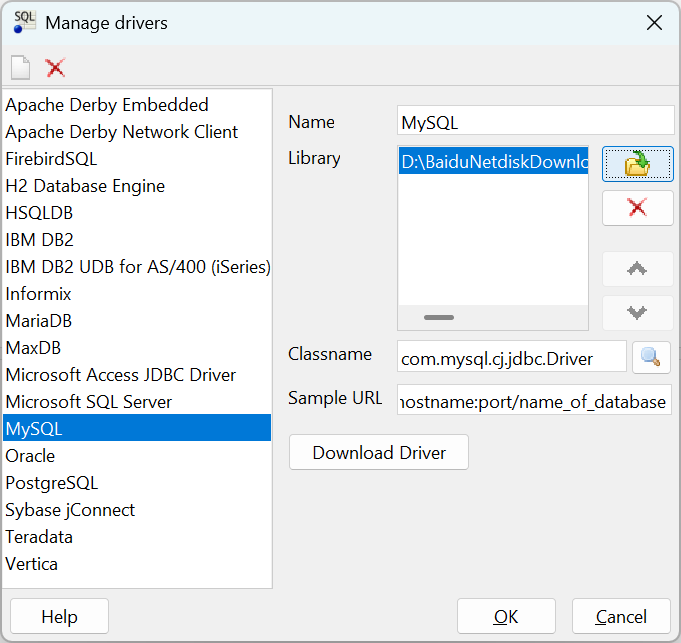This screenshot has height=643, width=681.
Task: Click the highlighted MySQL driver row
Action: [137, 428]
